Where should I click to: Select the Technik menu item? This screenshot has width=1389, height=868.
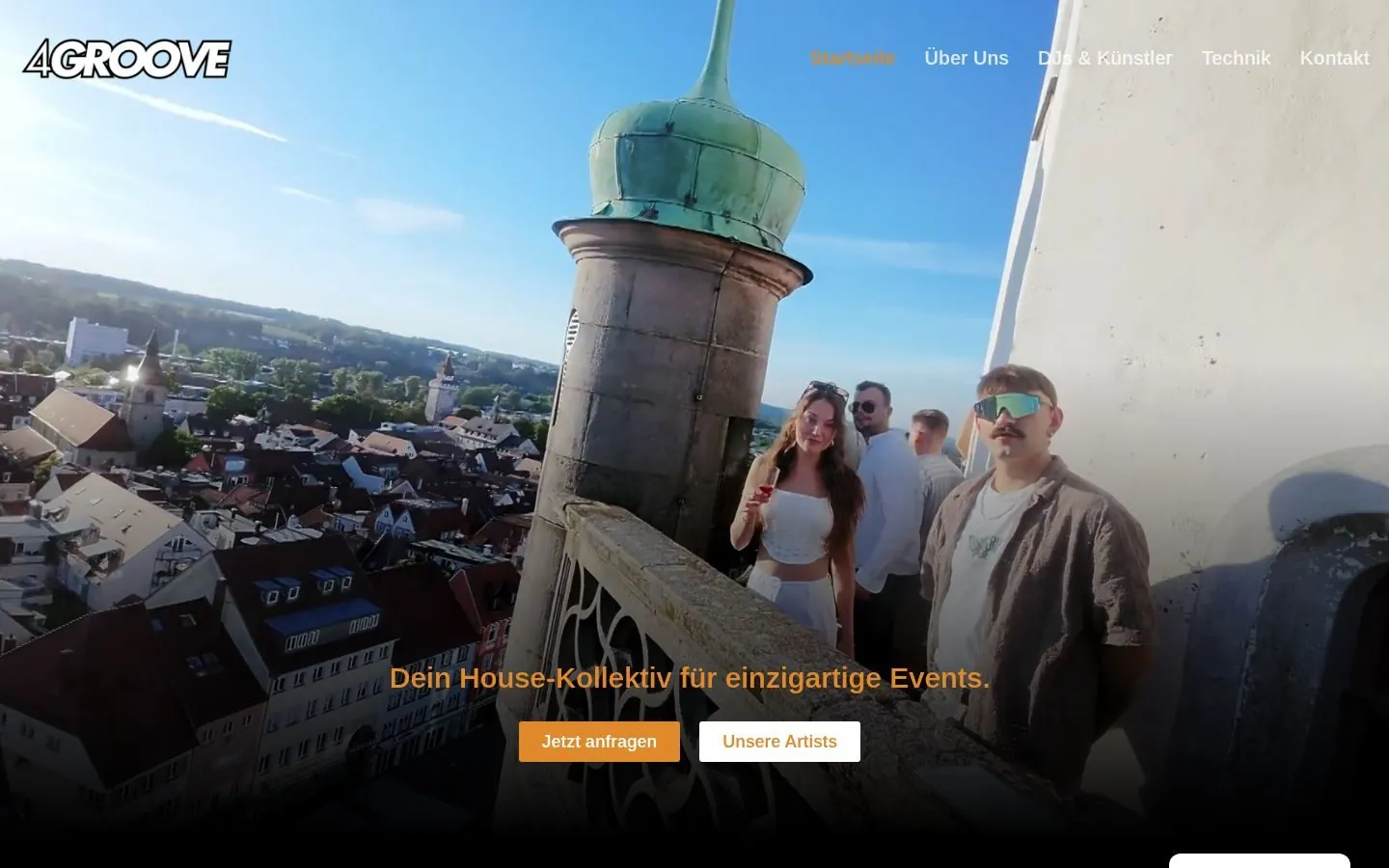click(x=1236, y=58)
